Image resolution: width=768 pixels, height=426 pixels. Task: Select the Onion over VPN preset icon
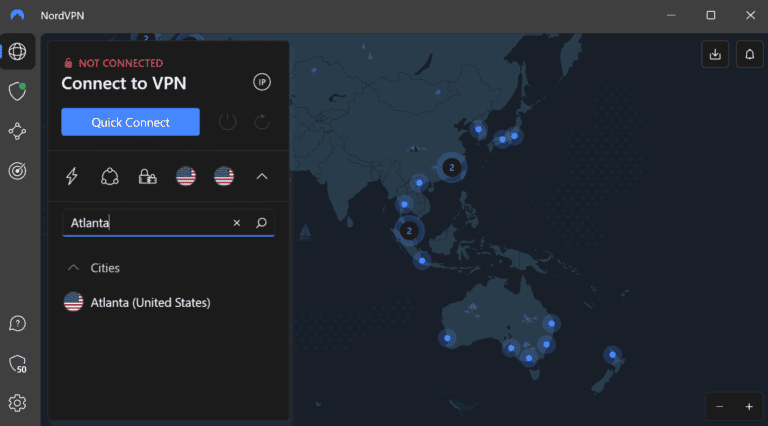[110, 176]
